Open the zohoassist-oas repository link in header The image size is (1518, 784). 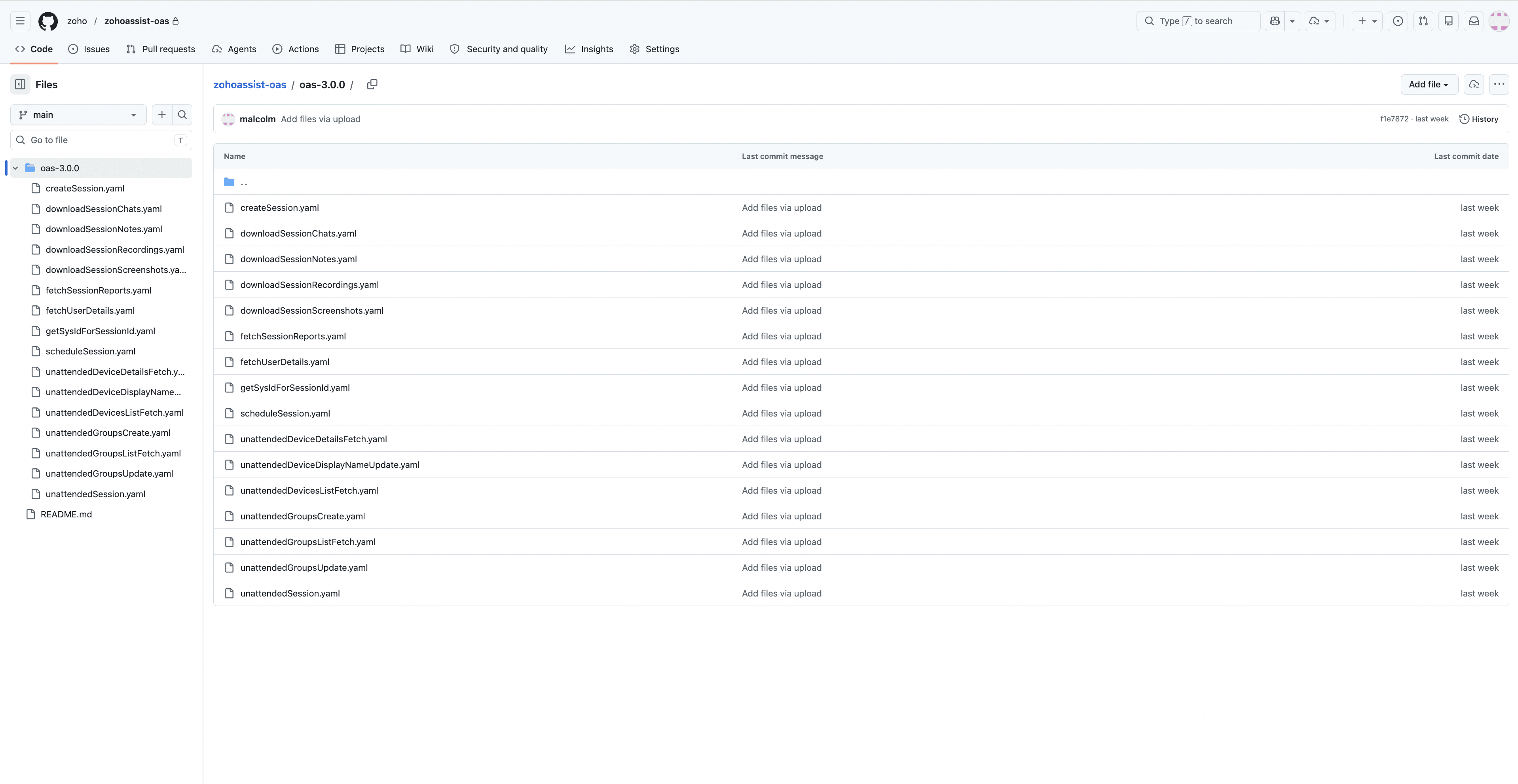coord(137,21)
